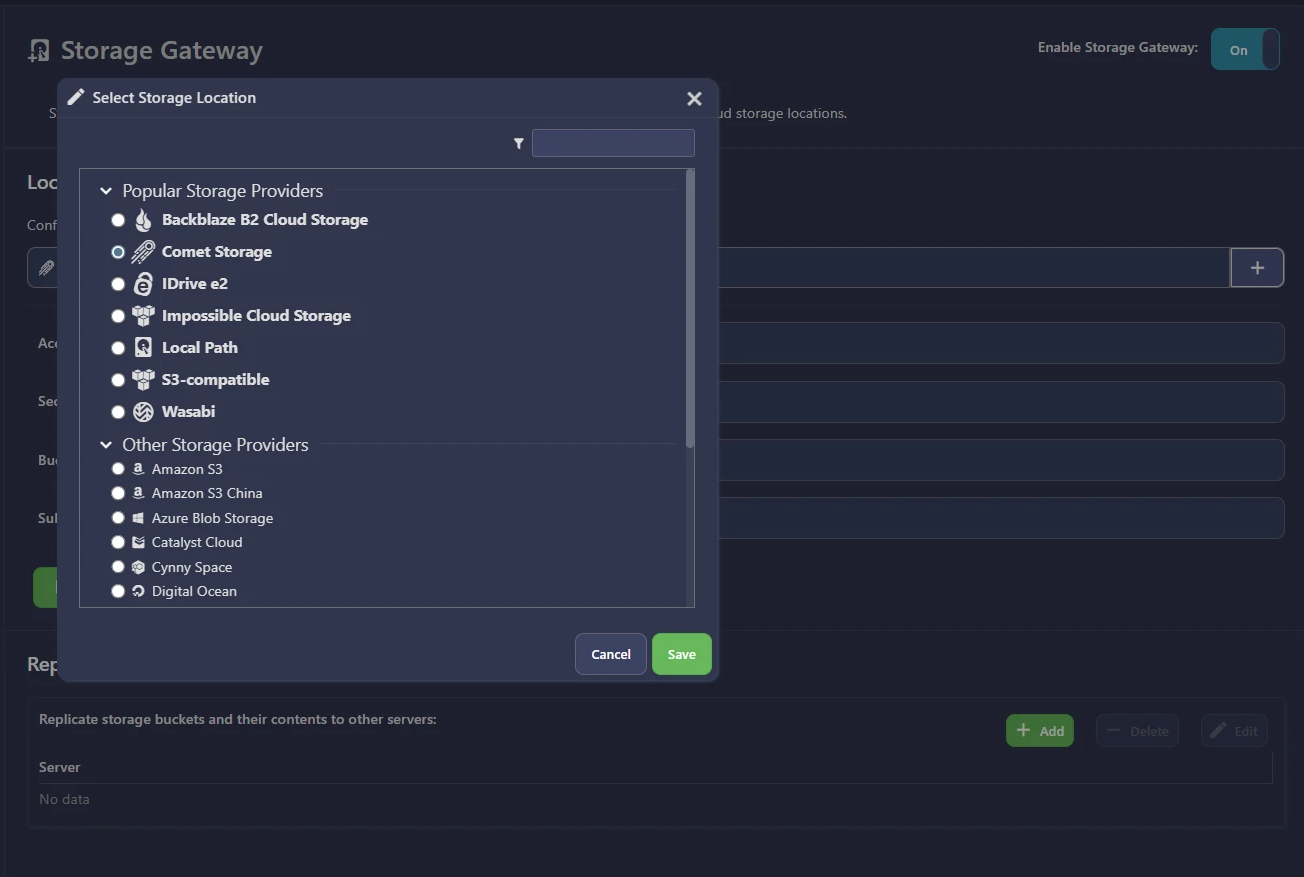The height and width of the screenshot is (877, 1304).
Task: Select the Azure Blob Storage radio button
Action: (x=118, y=518)
